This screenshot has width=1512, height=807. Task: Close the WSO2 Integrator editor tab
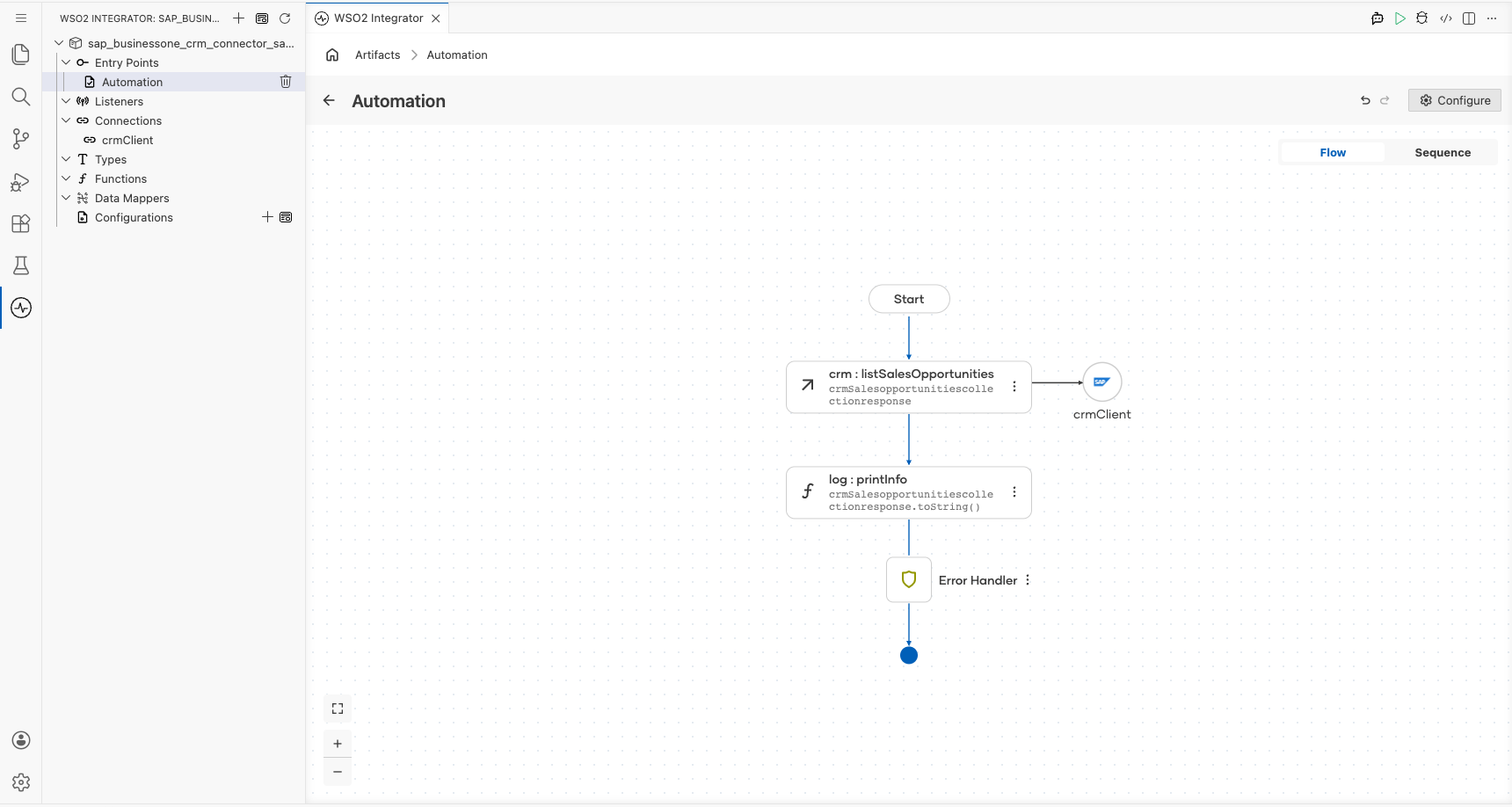click(x=436, y=18)
